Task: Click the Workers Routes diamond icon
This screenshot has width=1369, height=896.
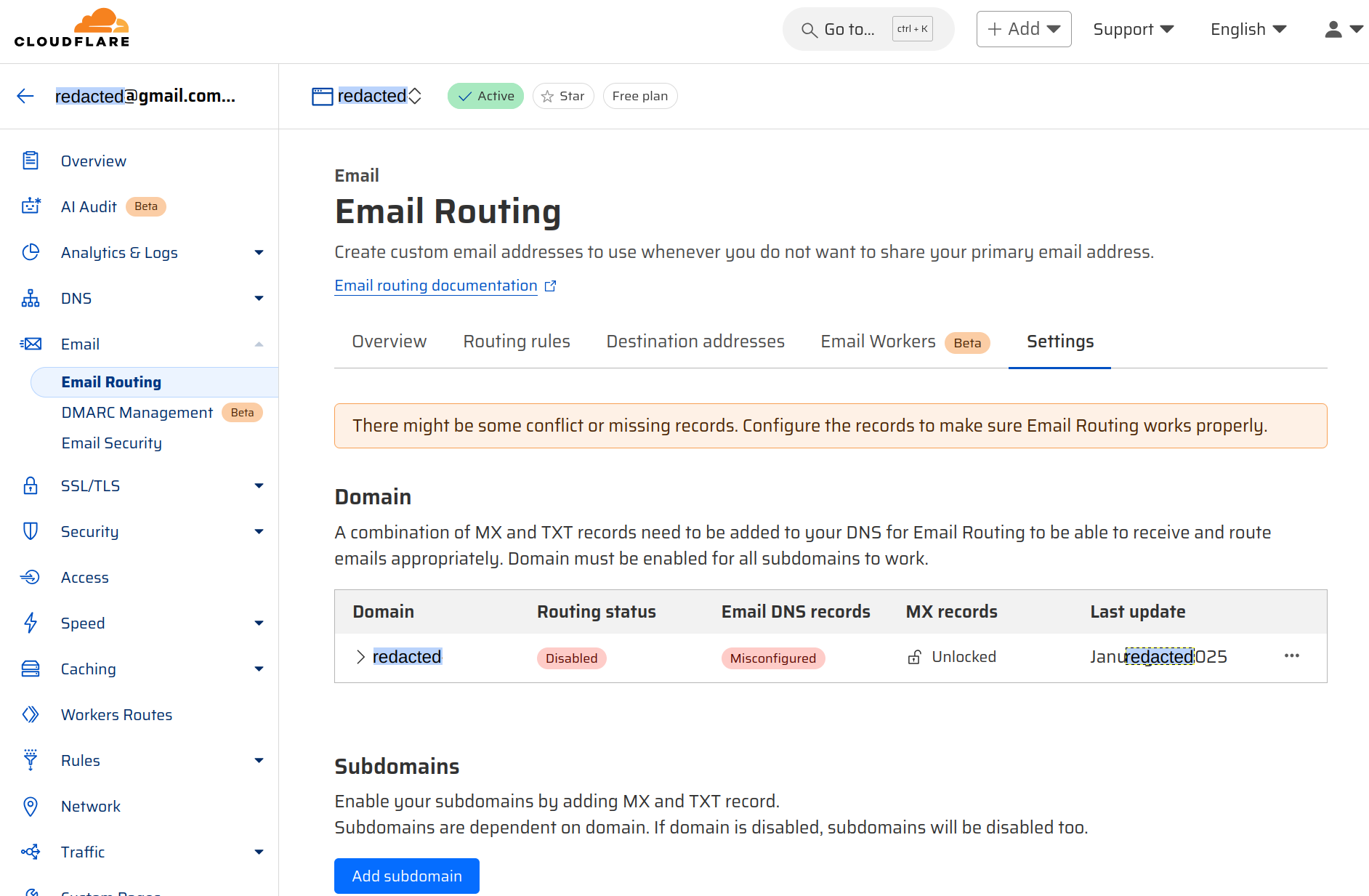Action: coord(31,714)
